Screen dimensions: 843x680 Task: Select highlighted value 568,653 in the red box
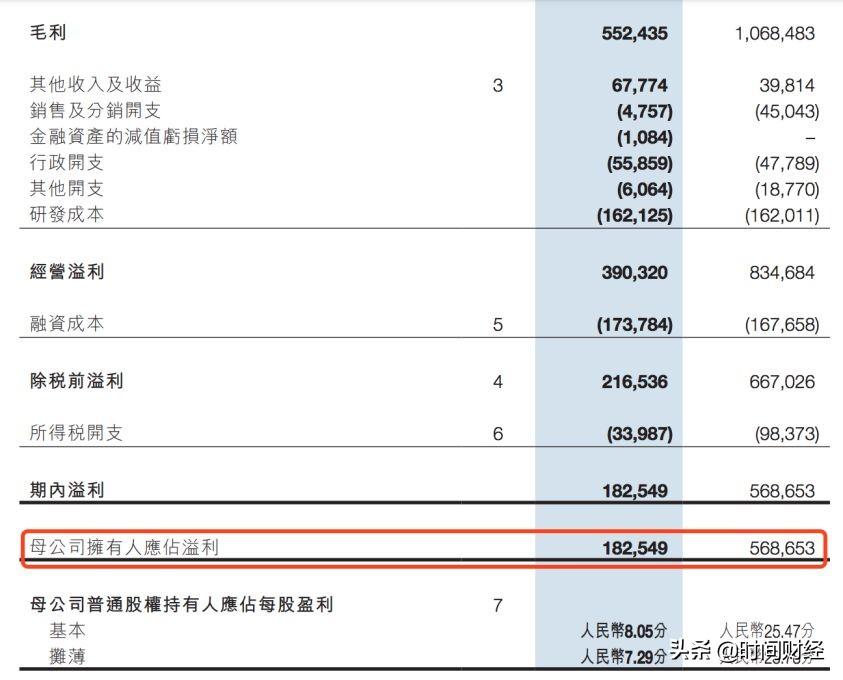click(x=782, y=548)
